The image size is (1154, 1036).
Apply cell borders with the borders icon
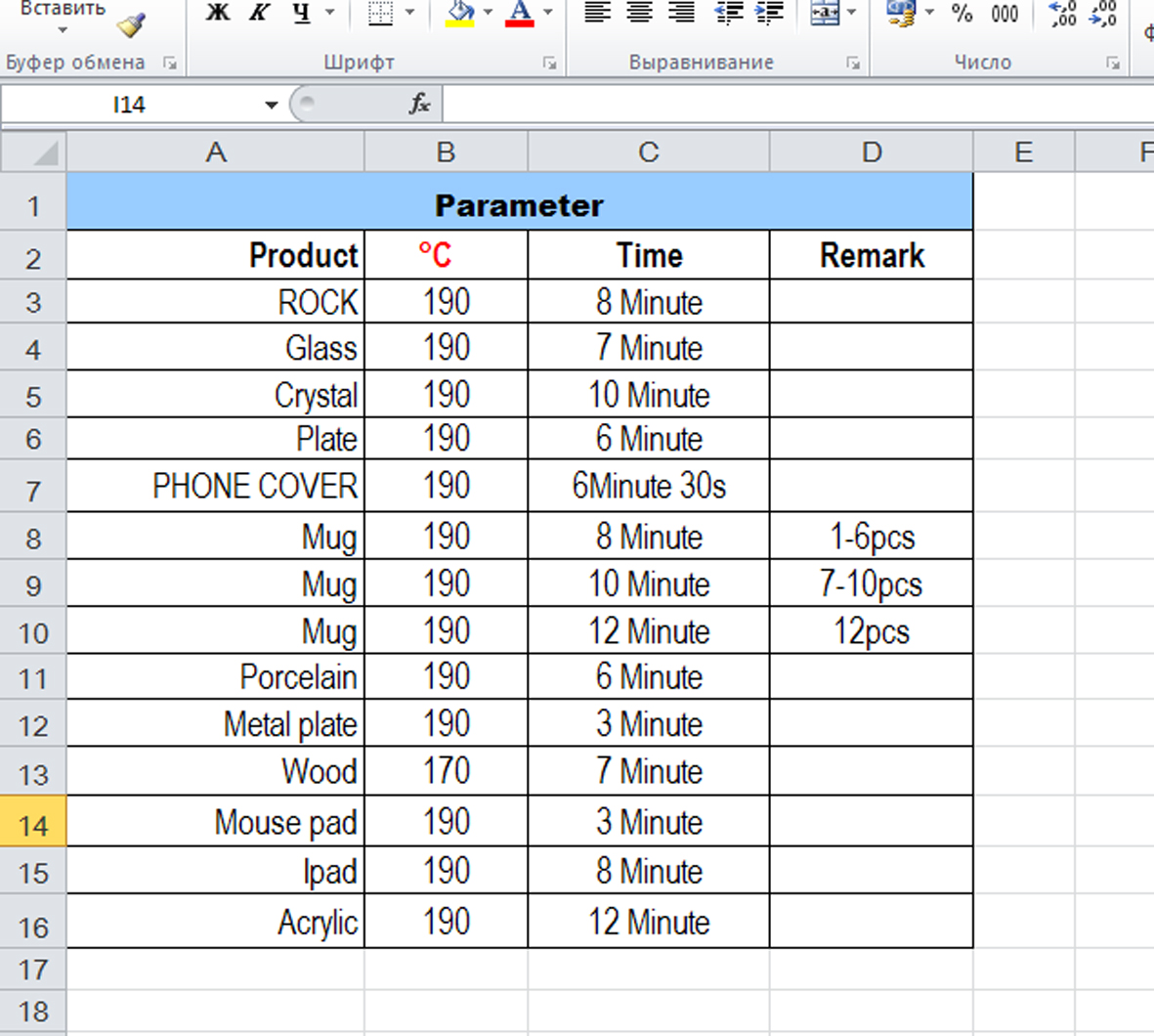[x=380, y=12]
